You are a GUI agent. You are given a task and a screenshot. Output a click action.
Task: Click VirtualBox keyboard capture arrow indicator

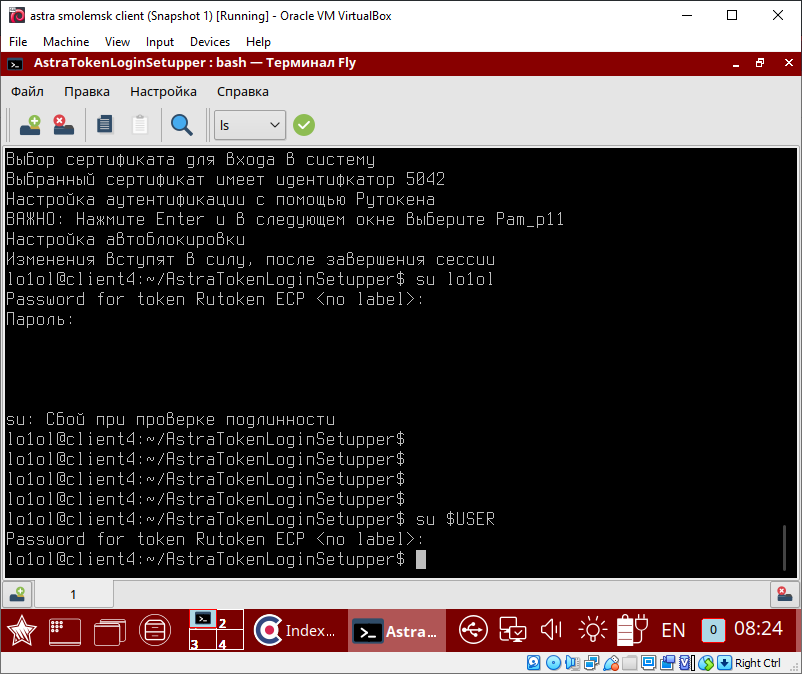click(x=724, y=663)
